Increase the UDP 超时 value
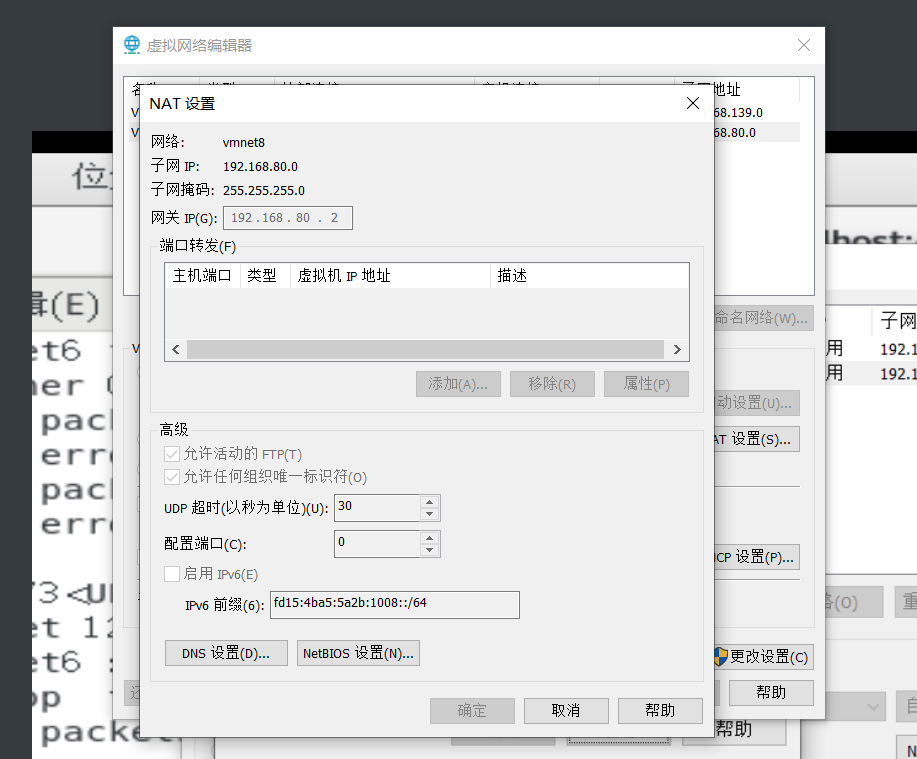The width and height of the screenshot is (917, 759). coord(430,502)
